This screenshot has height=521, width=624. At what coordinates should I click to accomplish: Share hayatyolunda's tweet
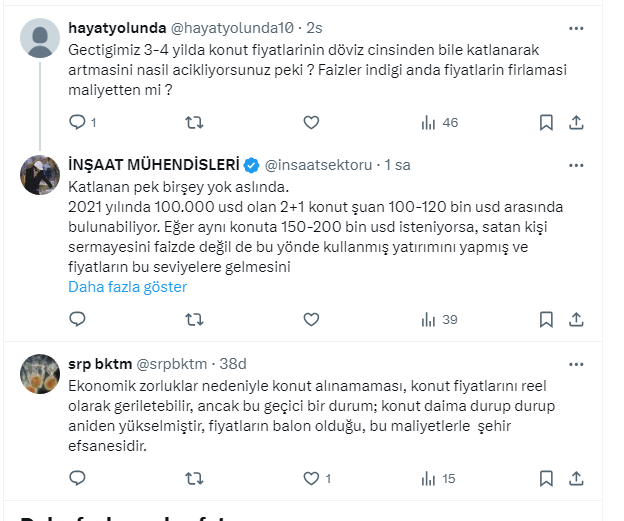[x=576, y=123]
